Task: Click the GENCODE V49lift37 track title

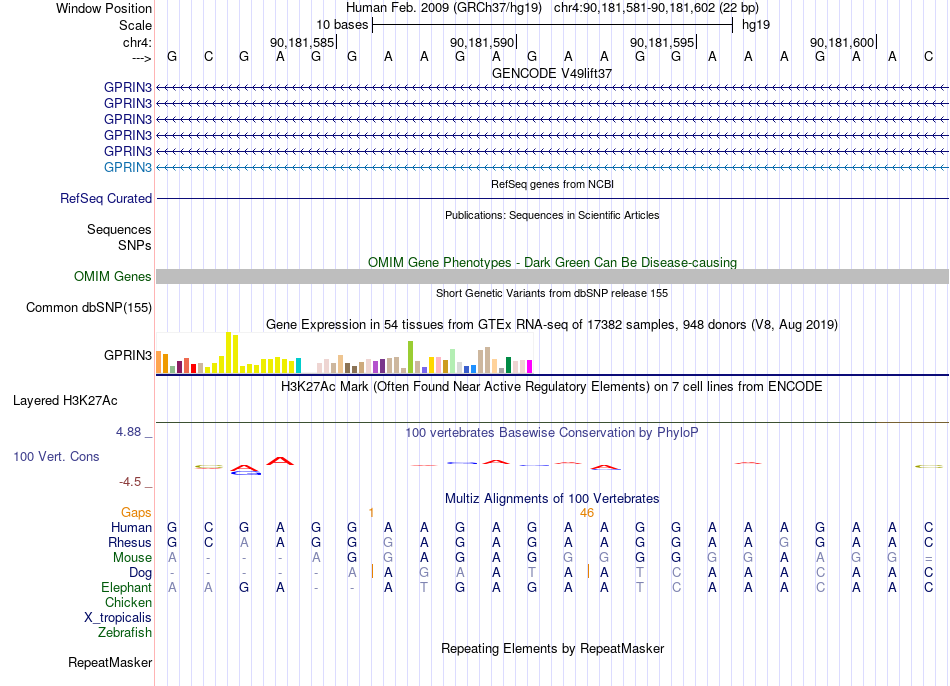Action: (552, 73)
